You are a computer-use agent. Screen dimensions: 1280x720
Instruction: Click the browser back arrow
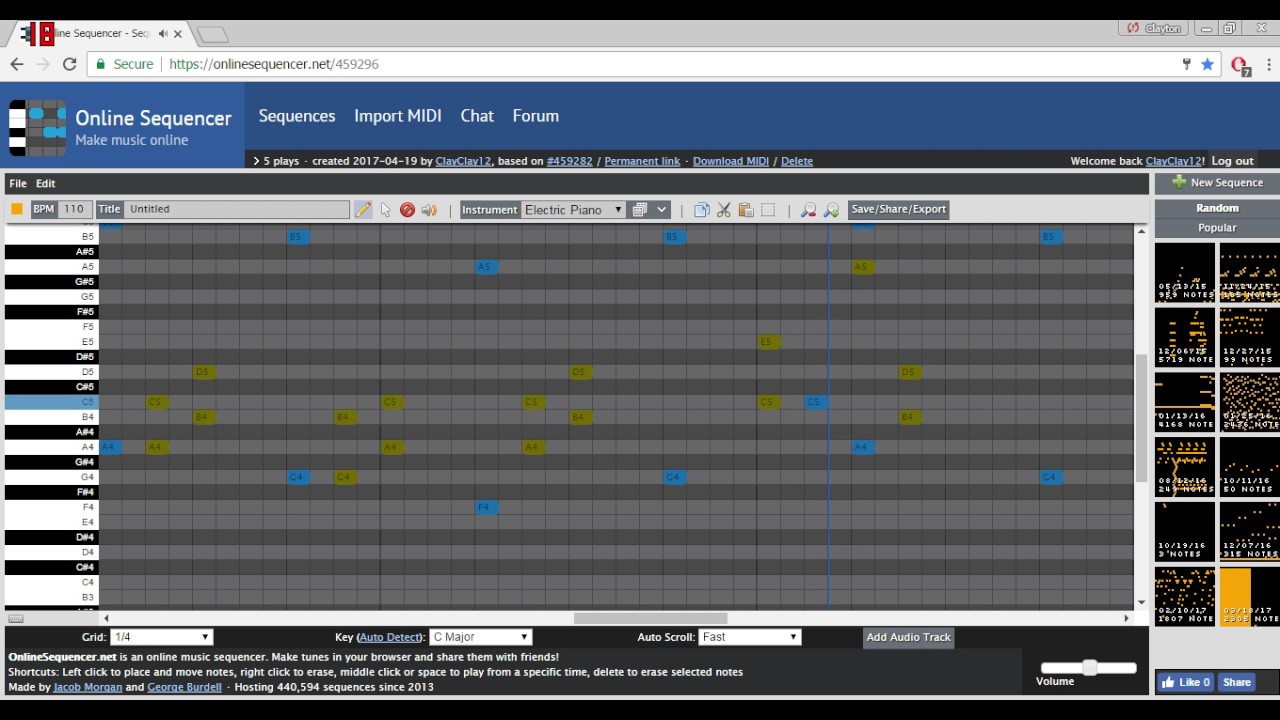click(17, 64)
